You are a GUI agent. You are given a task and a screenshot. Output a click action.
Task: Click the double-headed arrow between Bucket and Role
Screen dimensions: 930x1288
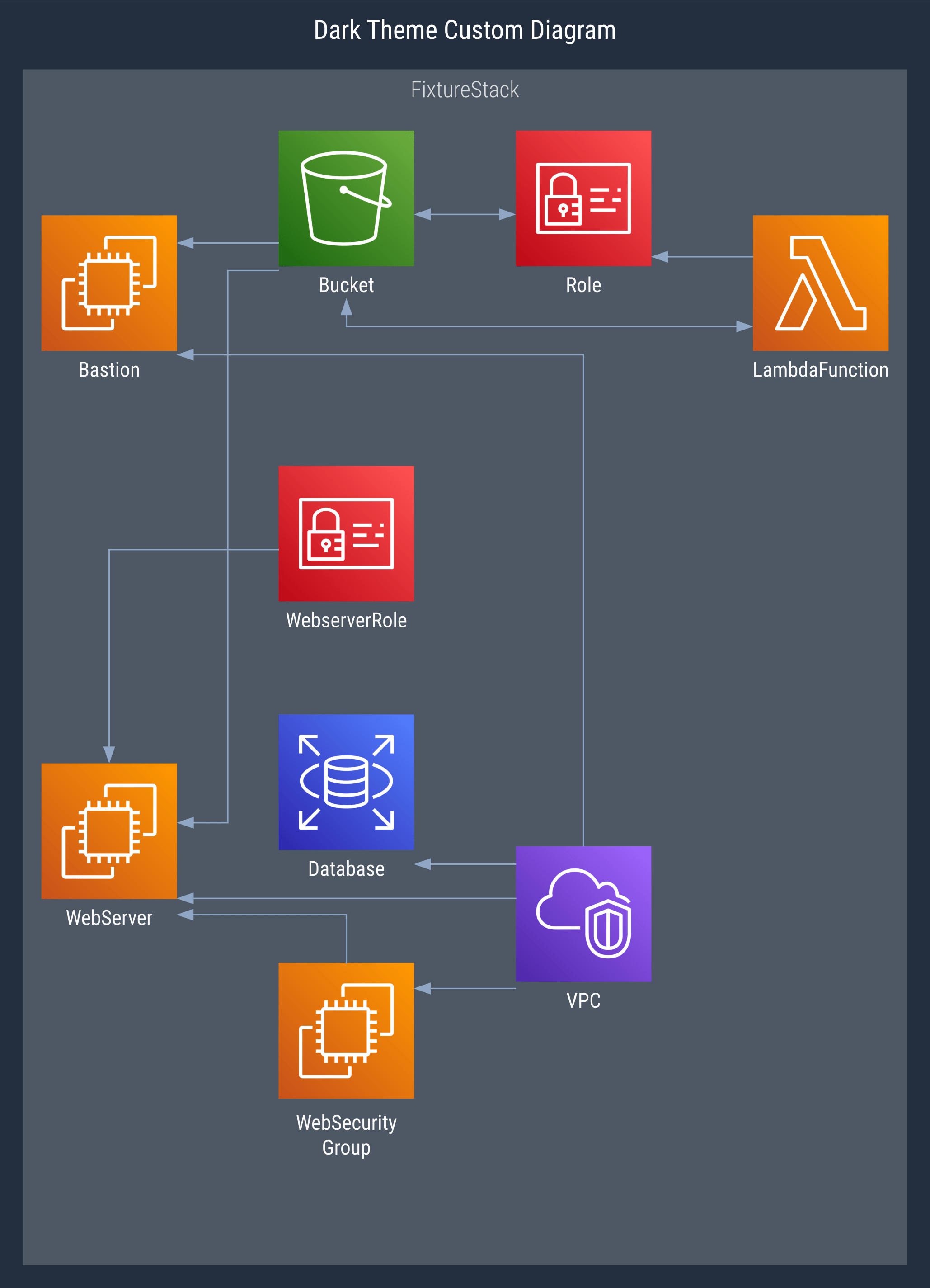(465, 214)
